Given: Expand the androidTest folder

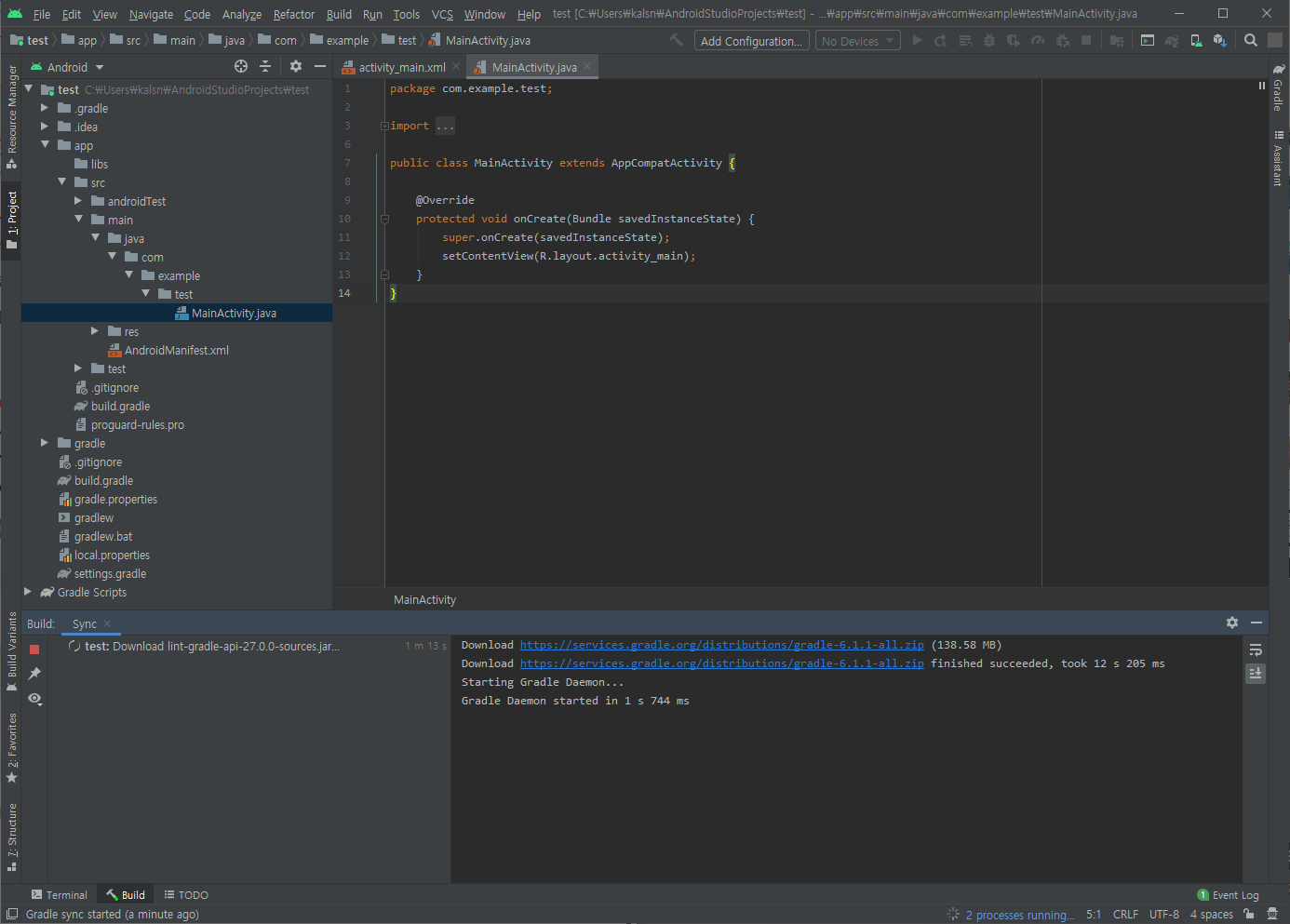Looking at the screenshot, I should [78, 201].
